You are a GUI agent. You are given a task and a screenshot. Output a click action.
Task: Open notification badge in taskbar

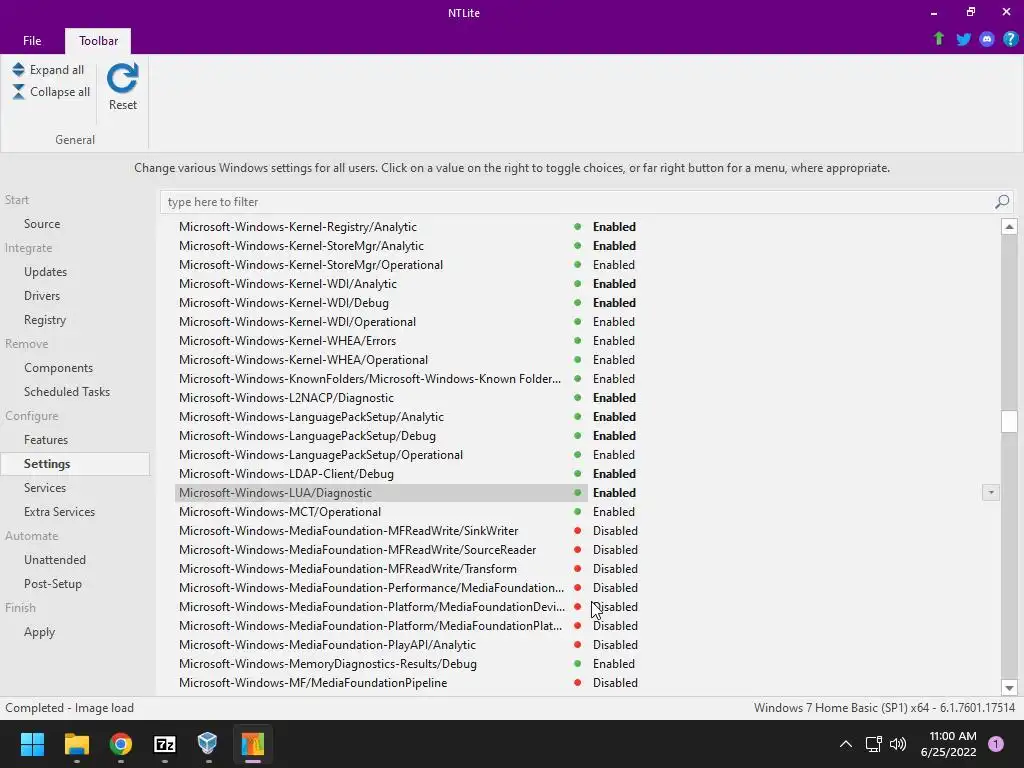coord(996,744)
